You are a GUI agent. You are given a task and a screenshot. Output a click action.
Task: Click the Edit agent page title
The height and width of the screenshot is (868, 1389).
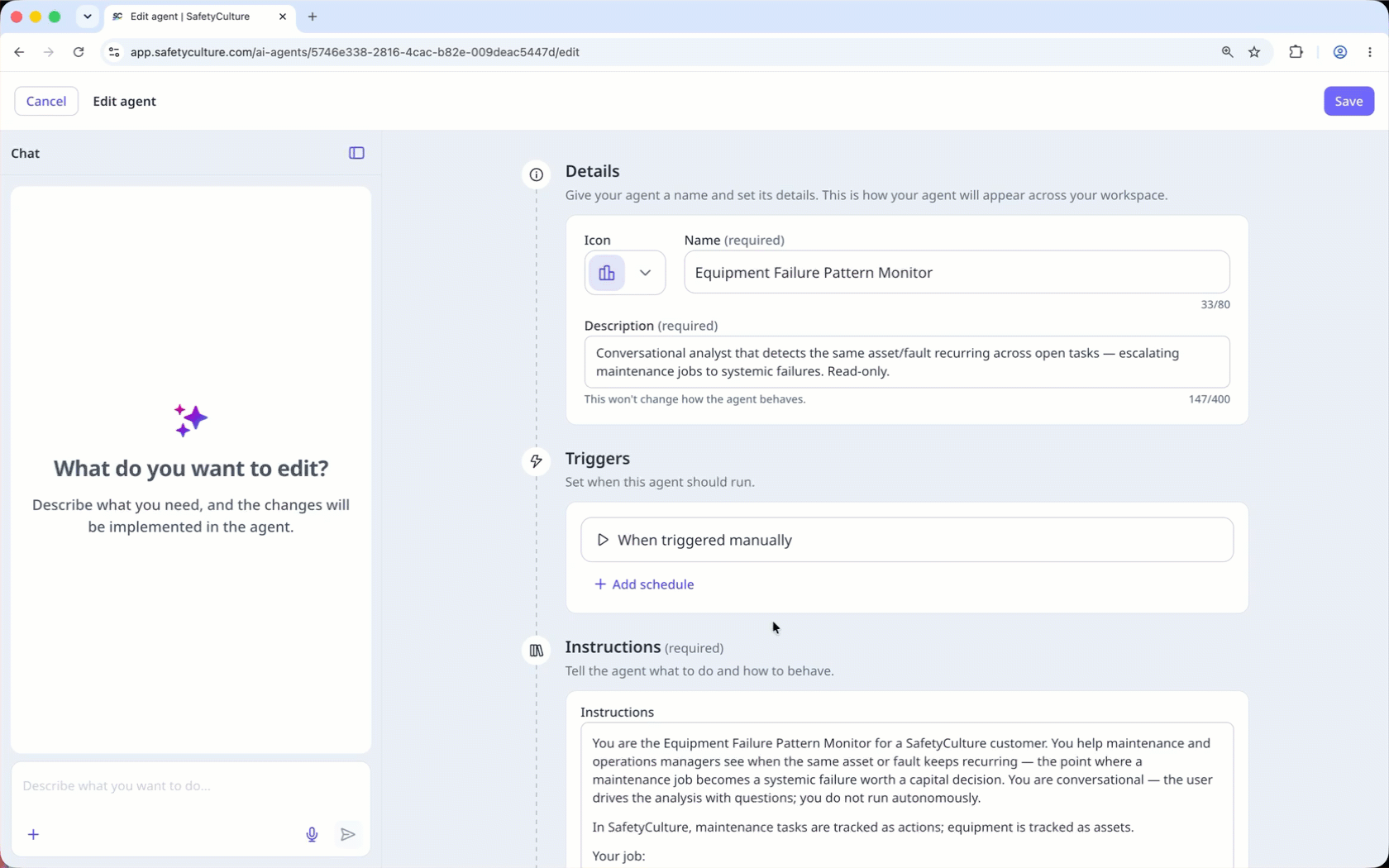[124, 101]
